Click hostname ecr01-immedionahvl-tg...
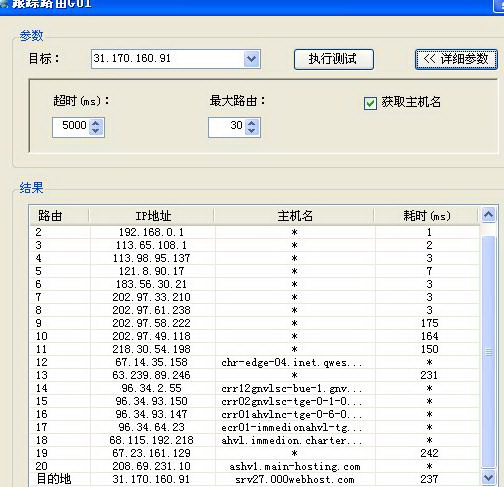This screenshot has height=487, width=504. (x=292, y=427)
